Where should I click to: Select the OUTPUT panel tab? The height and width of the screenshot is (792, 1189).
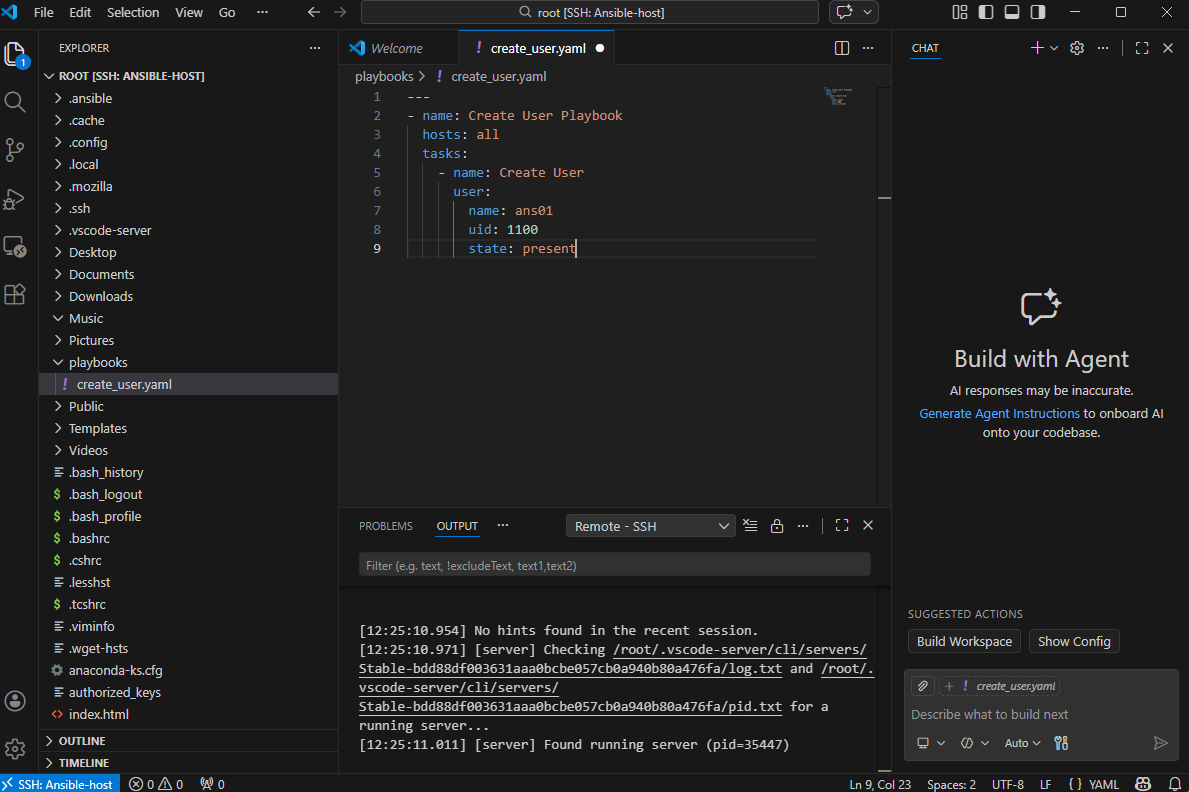[x=456, y=526]
